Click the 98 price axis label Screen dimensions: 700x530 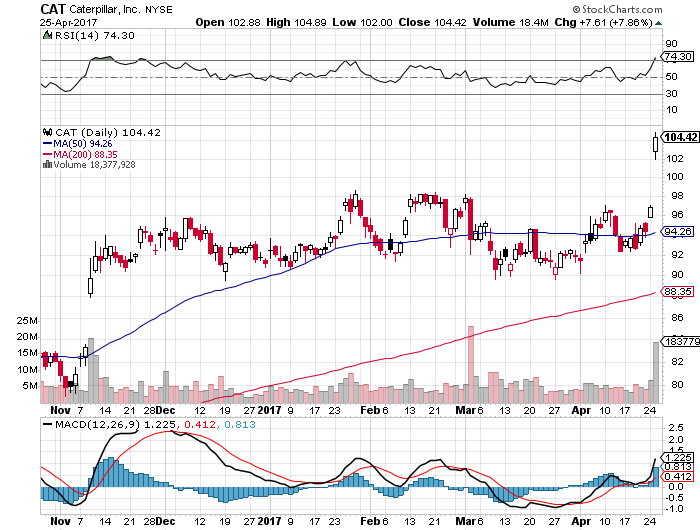click(x=677, y=196)
